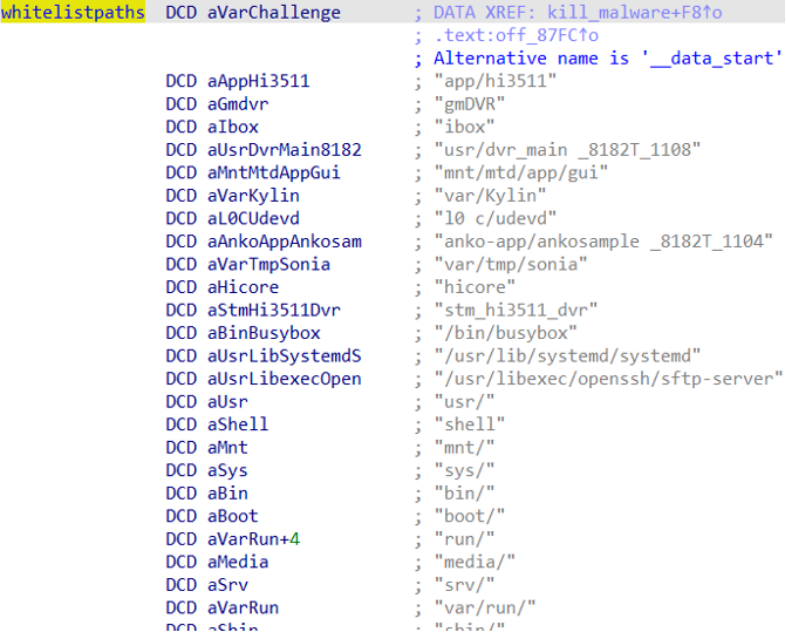The width and height of the screenshot is (786, 632).
Task: Click the "gmDVR" string comment
Action: click(470, 104)
